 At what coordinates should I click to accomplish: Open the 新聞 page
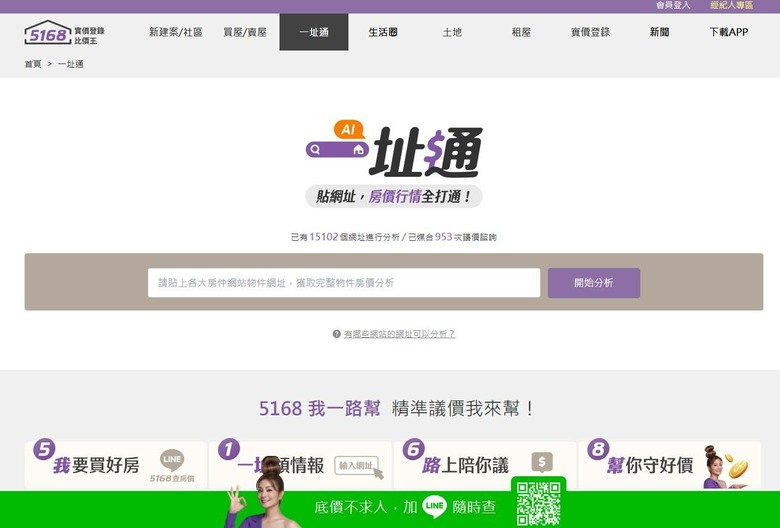659,32
